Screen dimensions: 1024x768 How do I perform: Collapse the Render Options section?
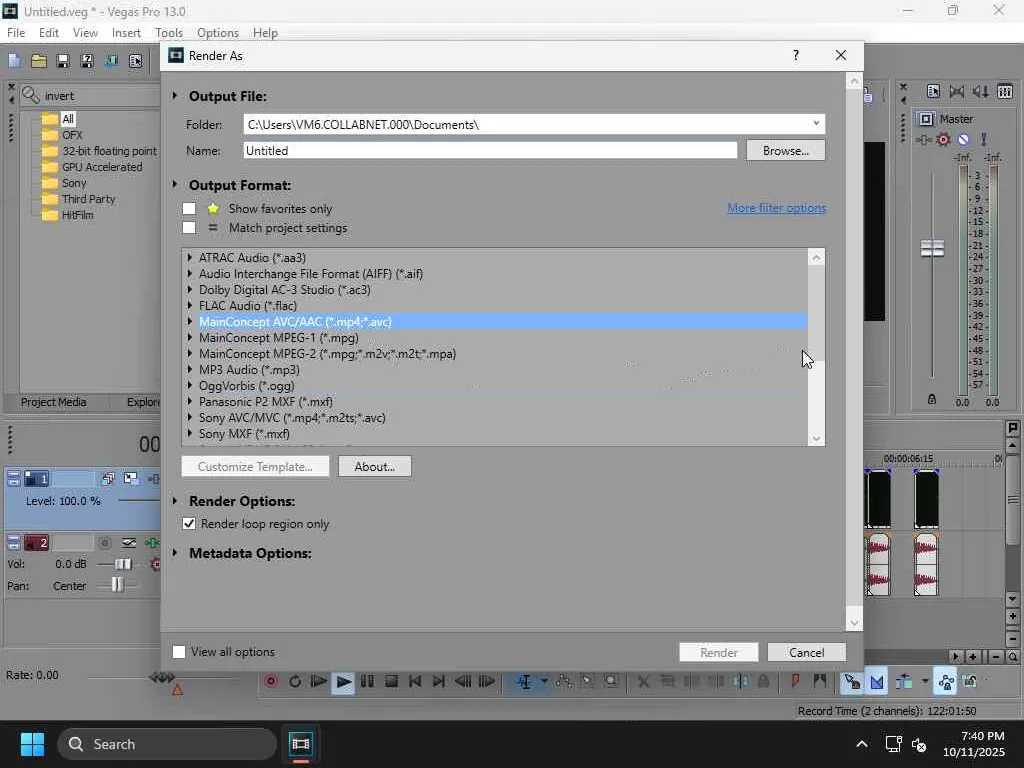point(175,501)
